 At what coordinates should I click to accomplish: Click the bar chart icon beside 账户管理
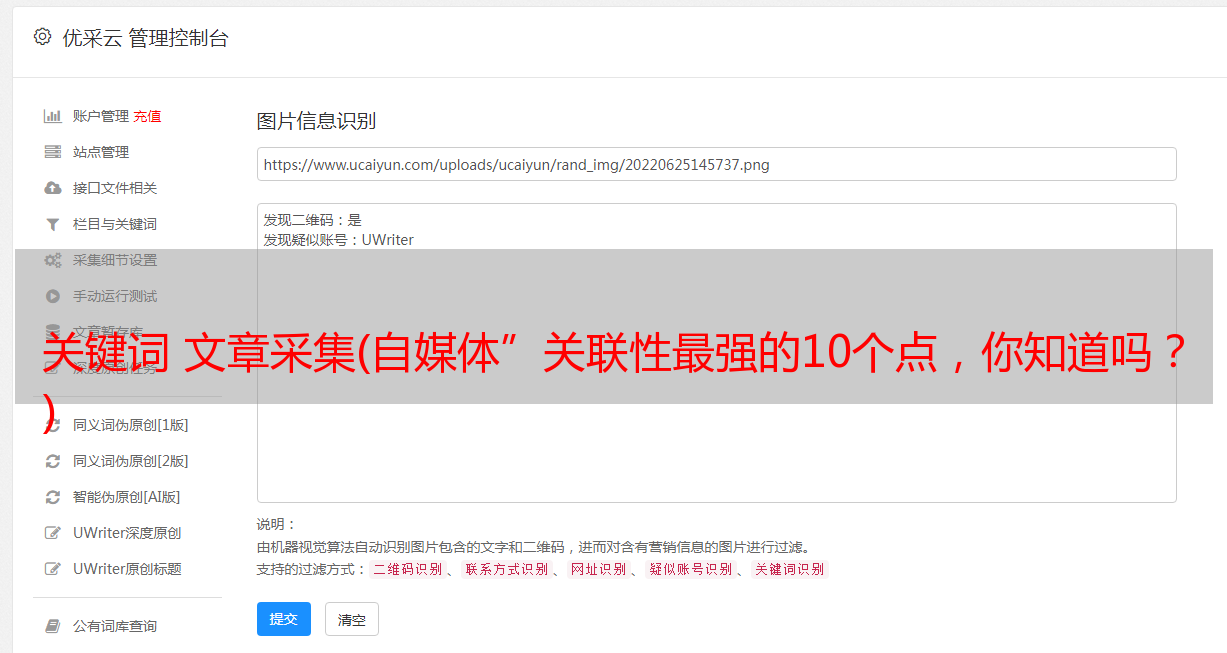pos(53,116)
